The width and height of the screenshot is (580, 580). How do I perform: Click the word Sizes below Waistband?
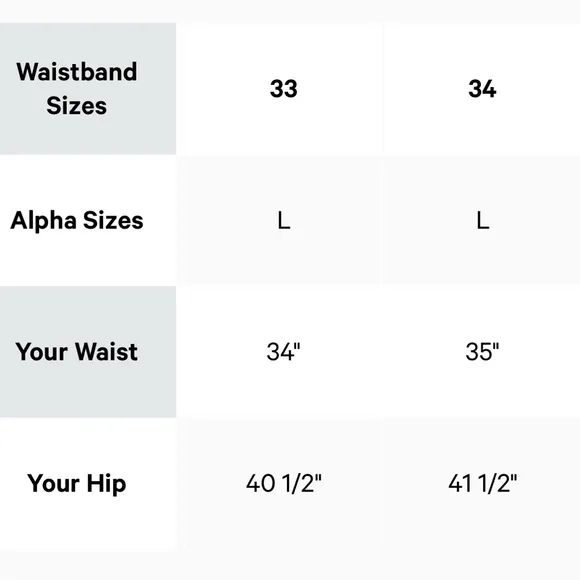[77, 106]
